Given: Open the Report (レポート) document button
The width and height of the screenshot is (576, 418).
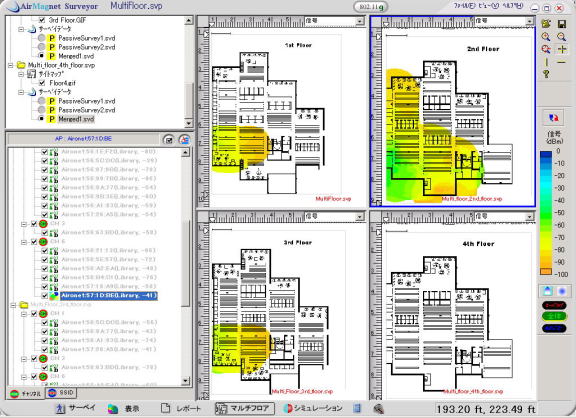Looking at the screenshot, I should (x=181, y=408).
